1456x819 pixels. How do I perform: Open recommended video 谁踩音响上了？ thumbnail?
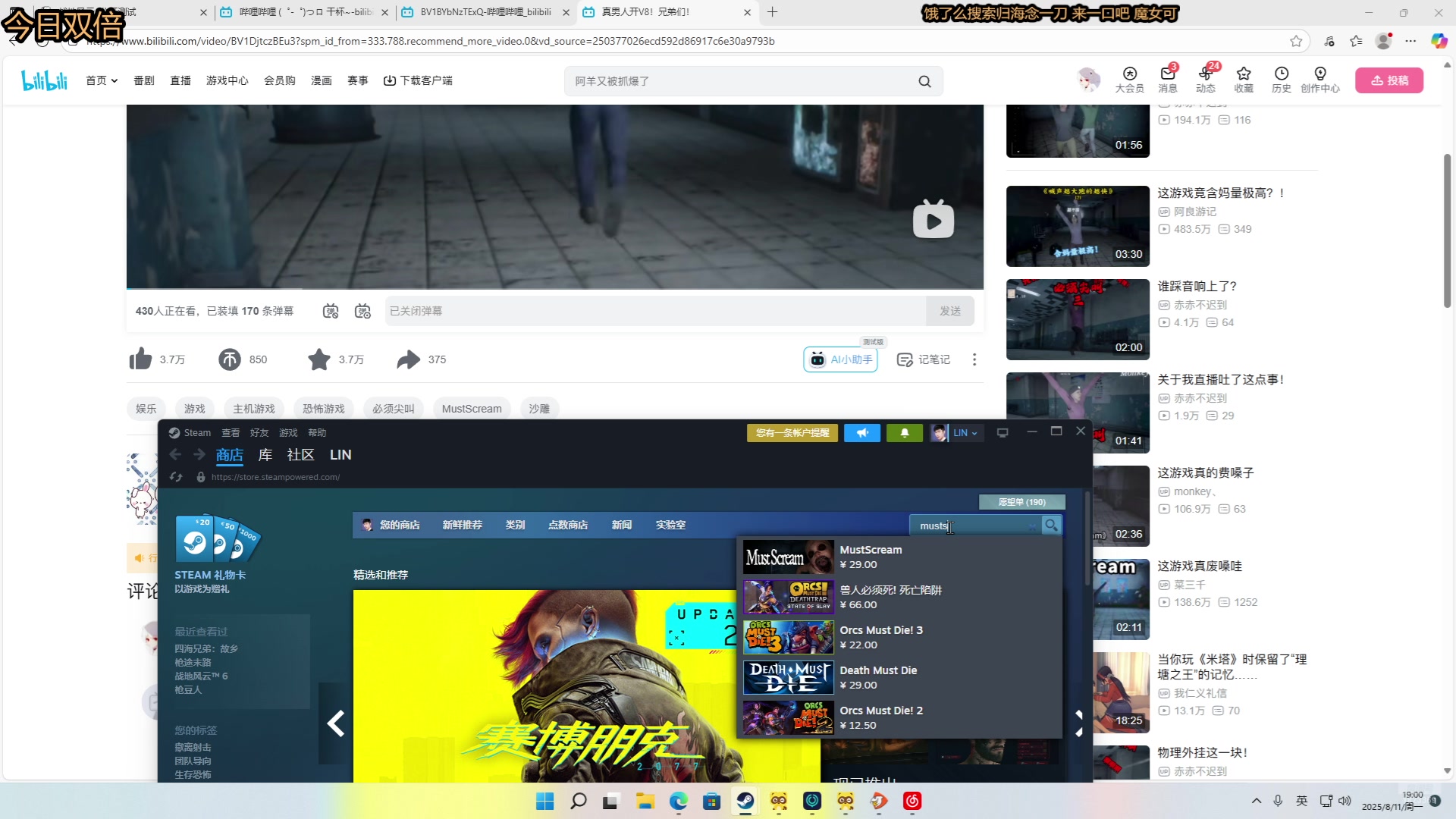click(x=1078, y=319)
